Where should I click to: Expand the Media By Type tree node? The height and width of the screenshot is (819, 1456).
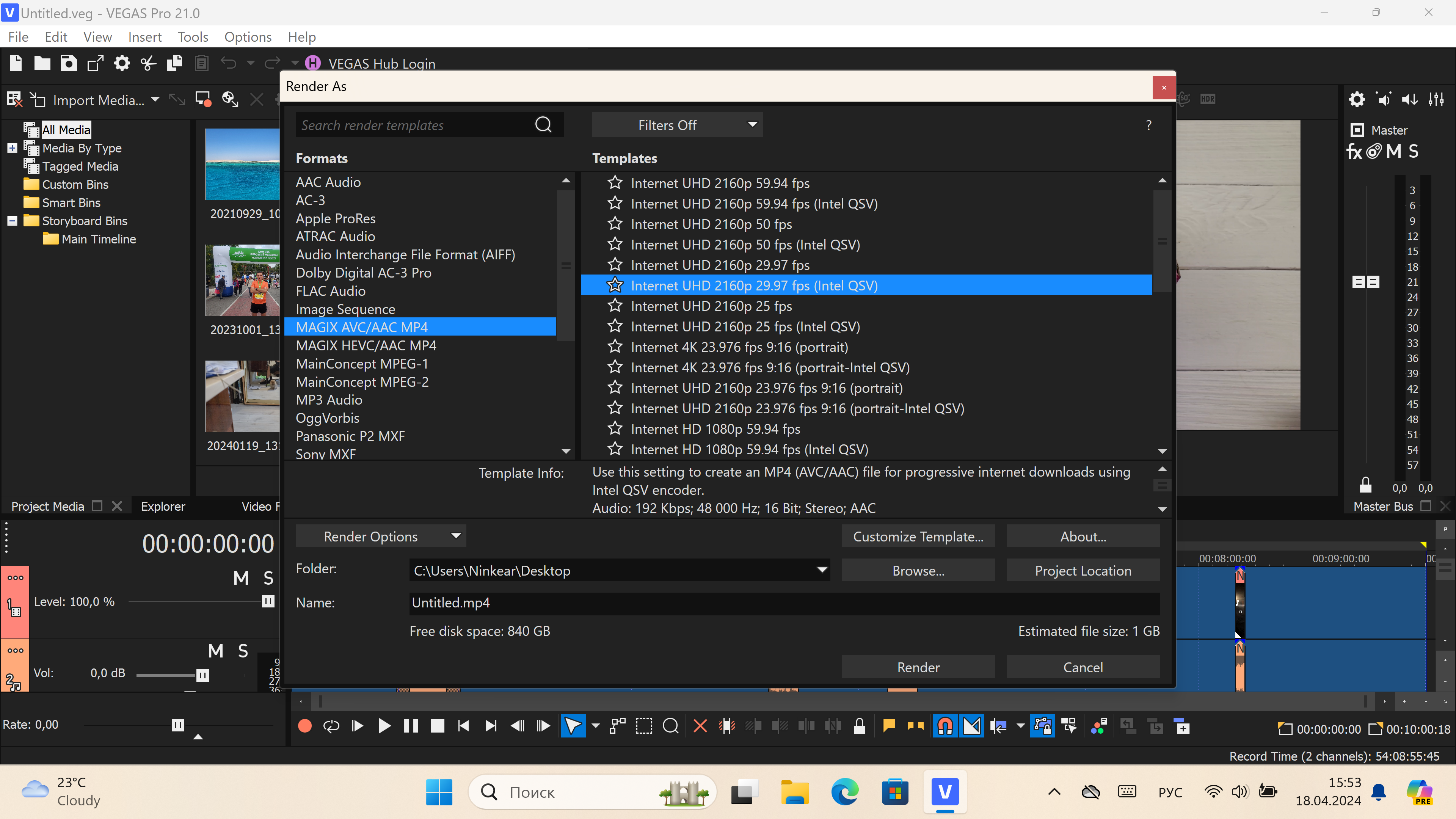point(13,148)
